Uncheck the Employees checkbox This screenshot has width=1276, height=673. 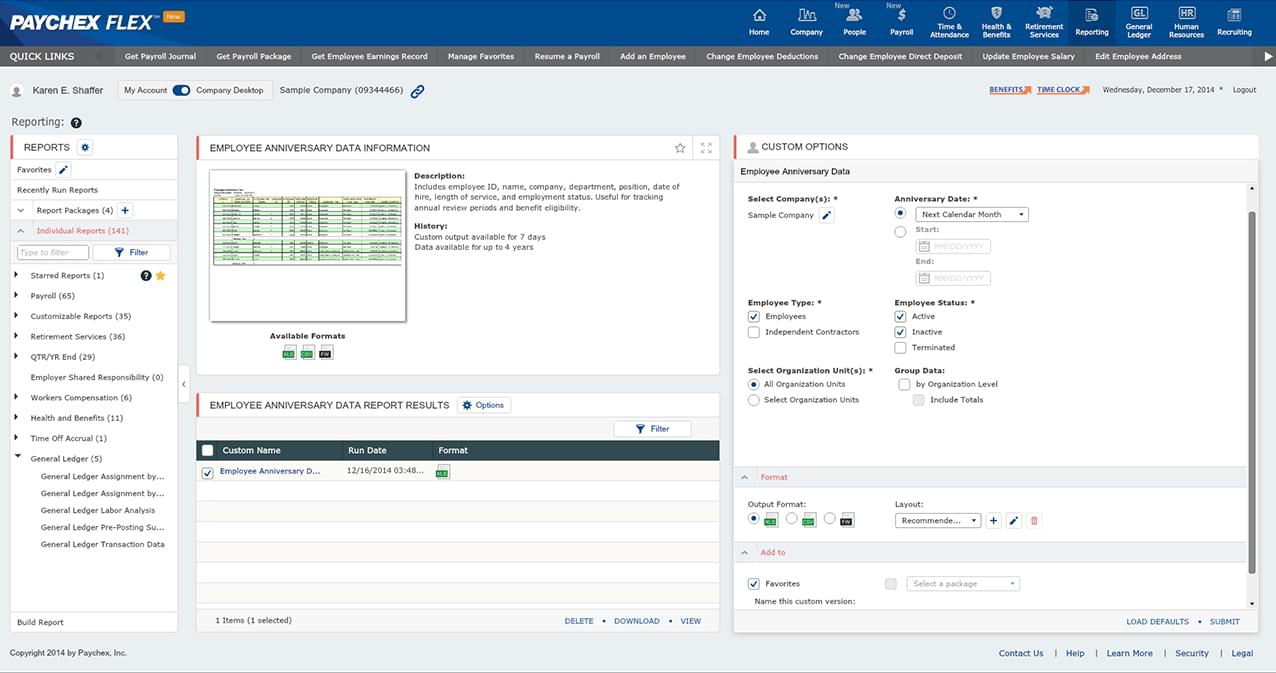[x=754, y=316]
